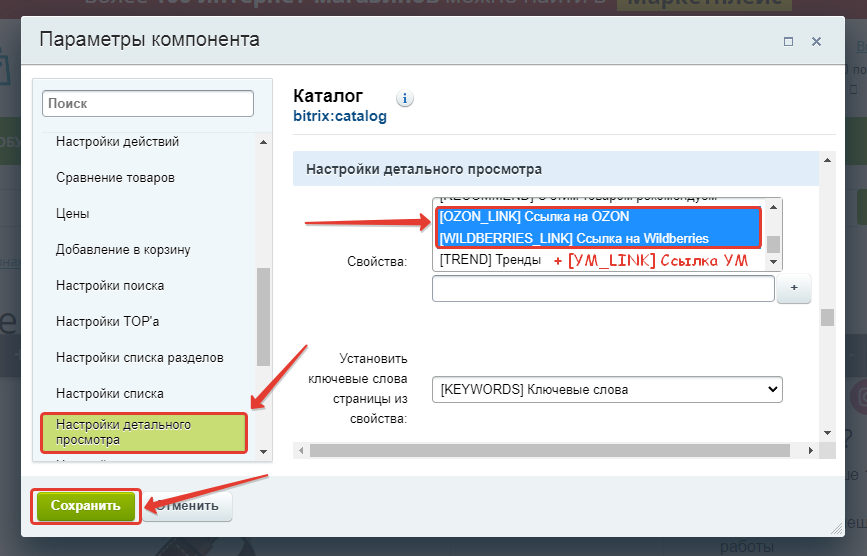Click the bitrix:catalog component name
Screen dimensions: 867x556
point(340,117)
